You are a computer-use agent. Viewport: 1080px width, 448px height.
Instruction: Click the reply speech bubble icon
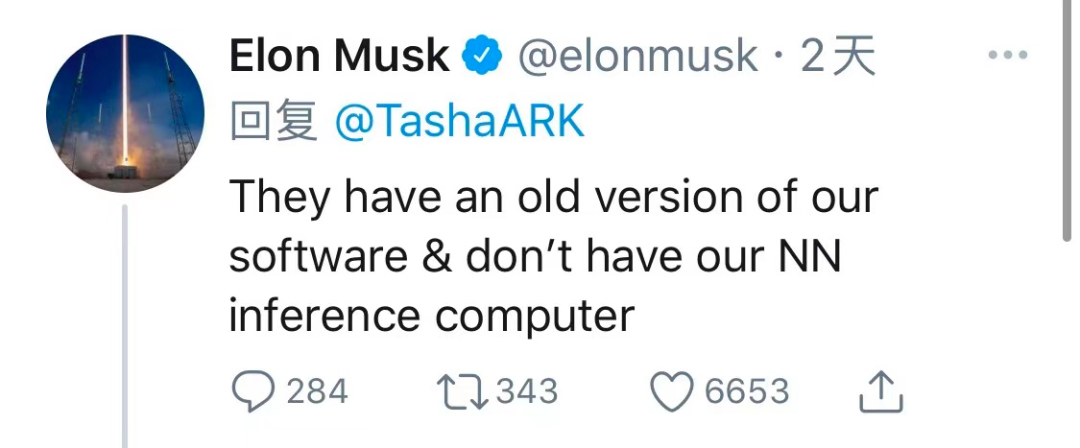(252, 391)
